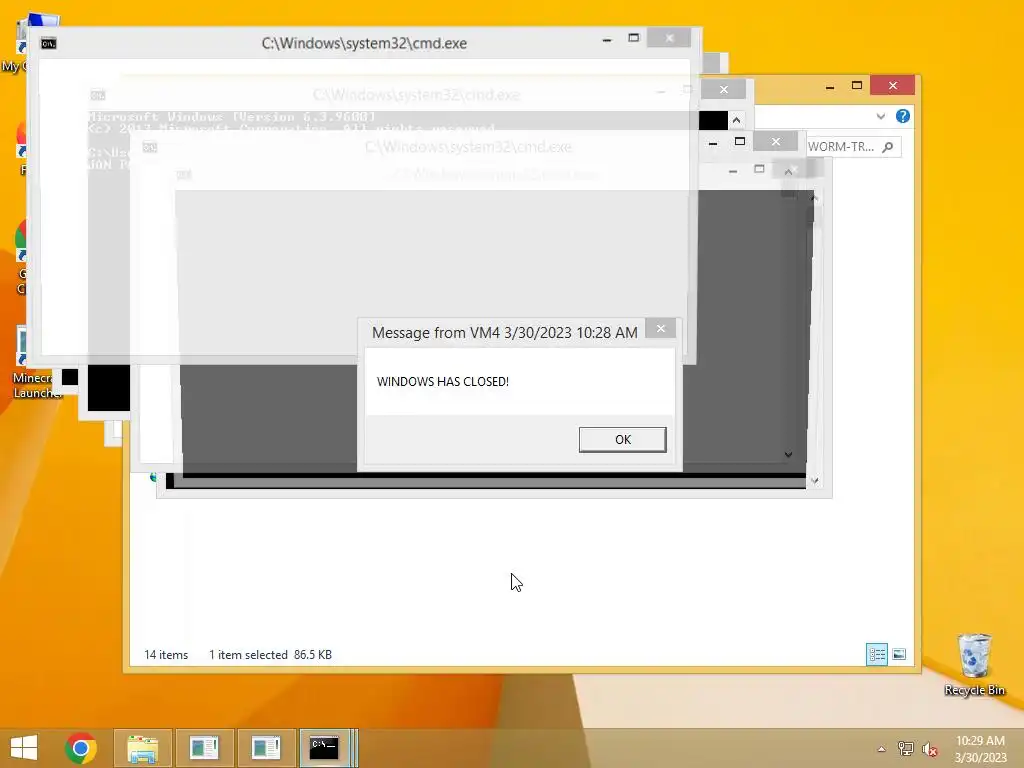Select the cmd.exe taskbar button
This screenshot has height=768, width=1024.
325,748
